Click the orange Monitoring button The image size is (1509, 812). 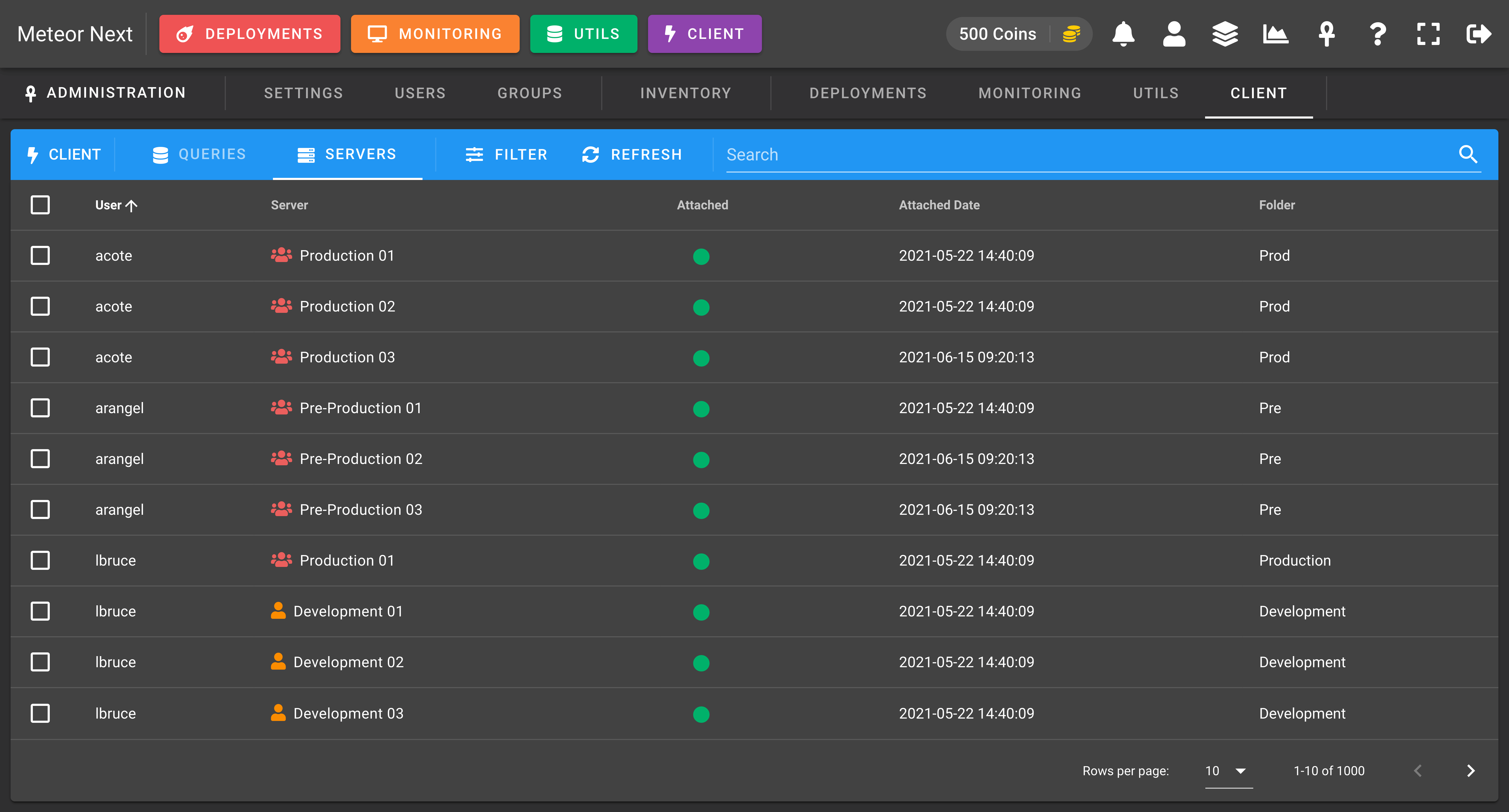435,34
